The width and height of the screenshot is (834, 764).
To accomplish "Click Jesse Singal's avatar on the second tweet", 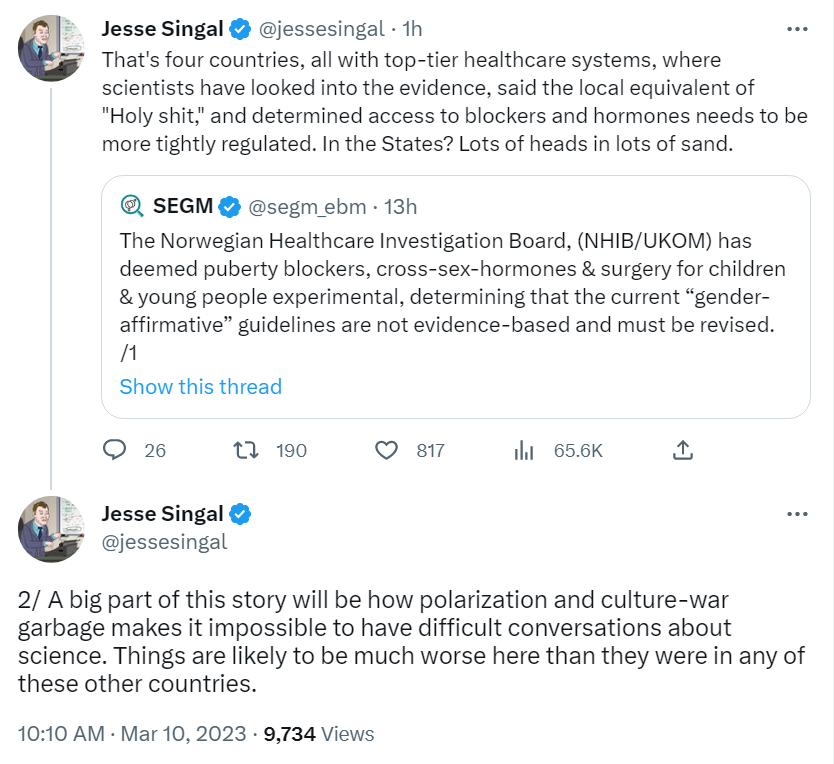I will [51, 529].
